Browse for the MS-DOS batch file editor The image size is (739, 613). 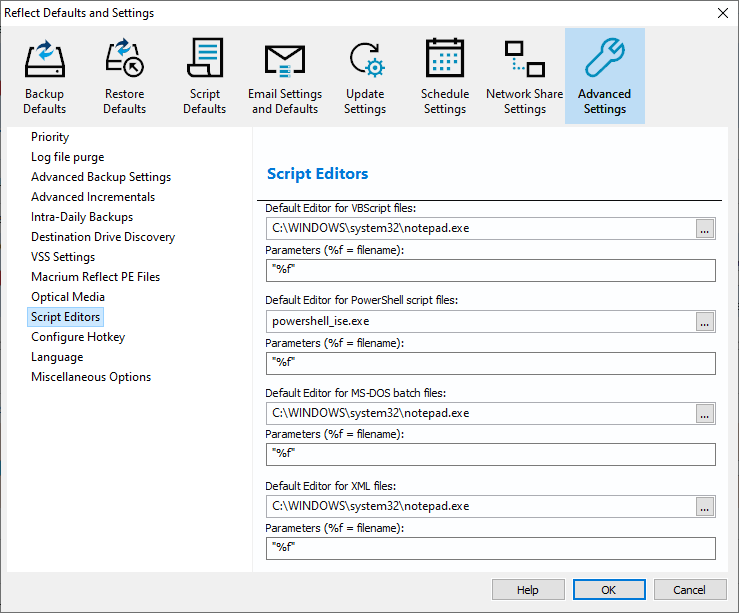click(x=705, y=413)
